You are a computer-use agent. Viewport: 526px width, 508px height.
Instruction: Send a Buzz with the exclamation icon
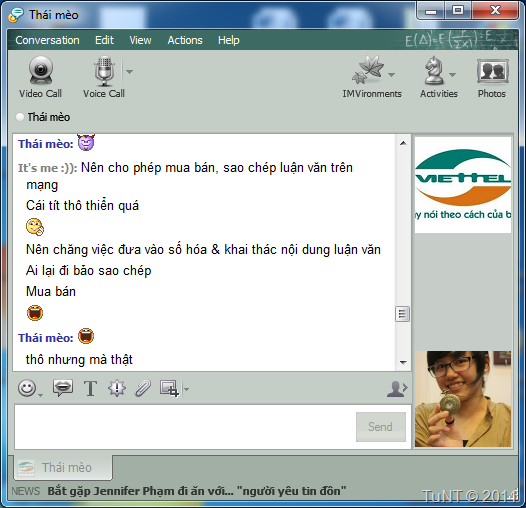[117, 389]
